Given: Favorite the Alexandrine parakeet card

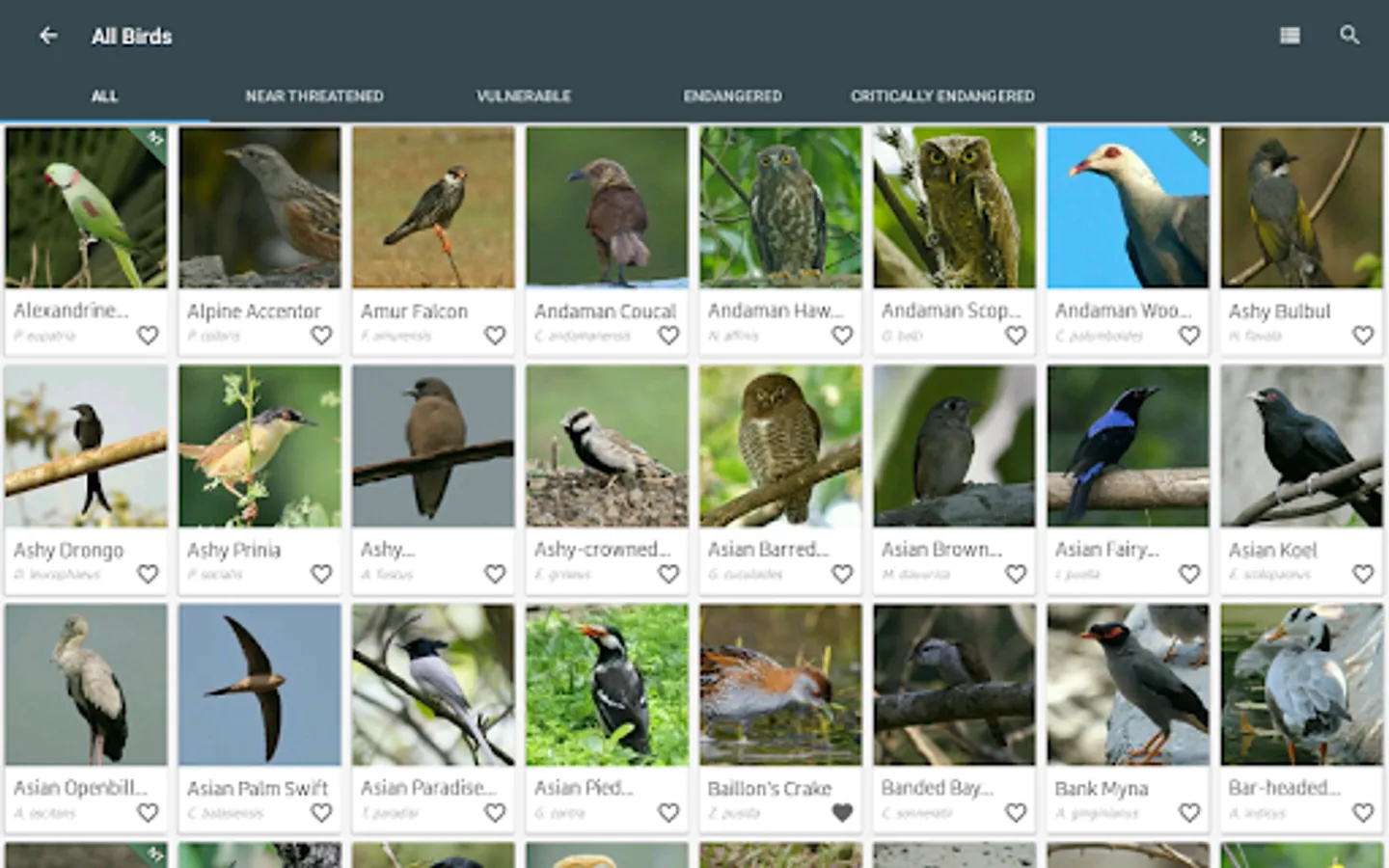Looking at the screenshot, I should click(148, 336).
